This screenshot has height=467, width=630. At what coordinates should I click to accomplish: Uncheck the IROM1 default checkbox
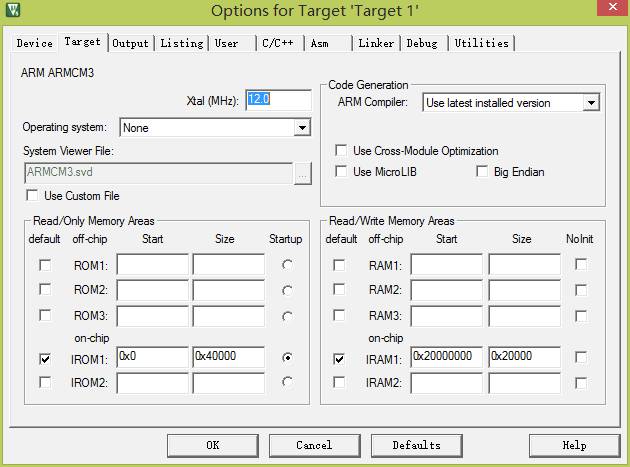pyautogui.click(x=45, y=359)
